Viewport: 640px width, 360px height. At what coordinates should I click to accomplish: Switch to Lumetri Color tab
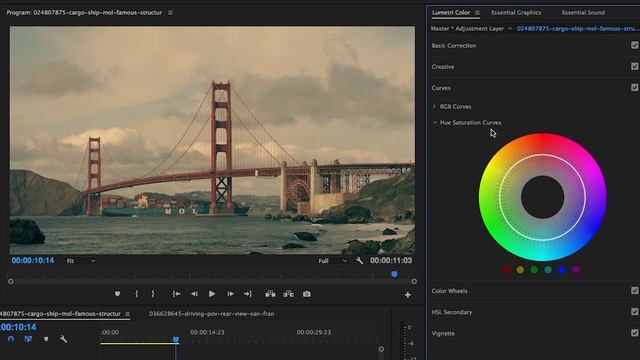[451, 13]
